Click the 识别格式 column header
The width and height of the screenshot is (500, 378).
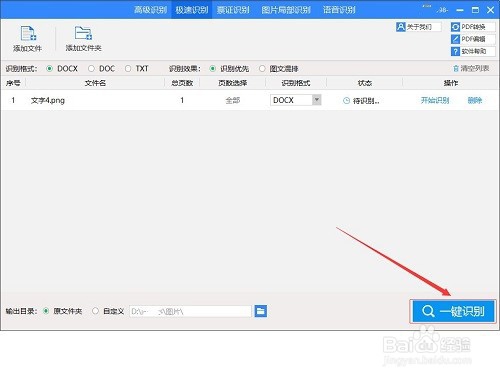(296, 83)
